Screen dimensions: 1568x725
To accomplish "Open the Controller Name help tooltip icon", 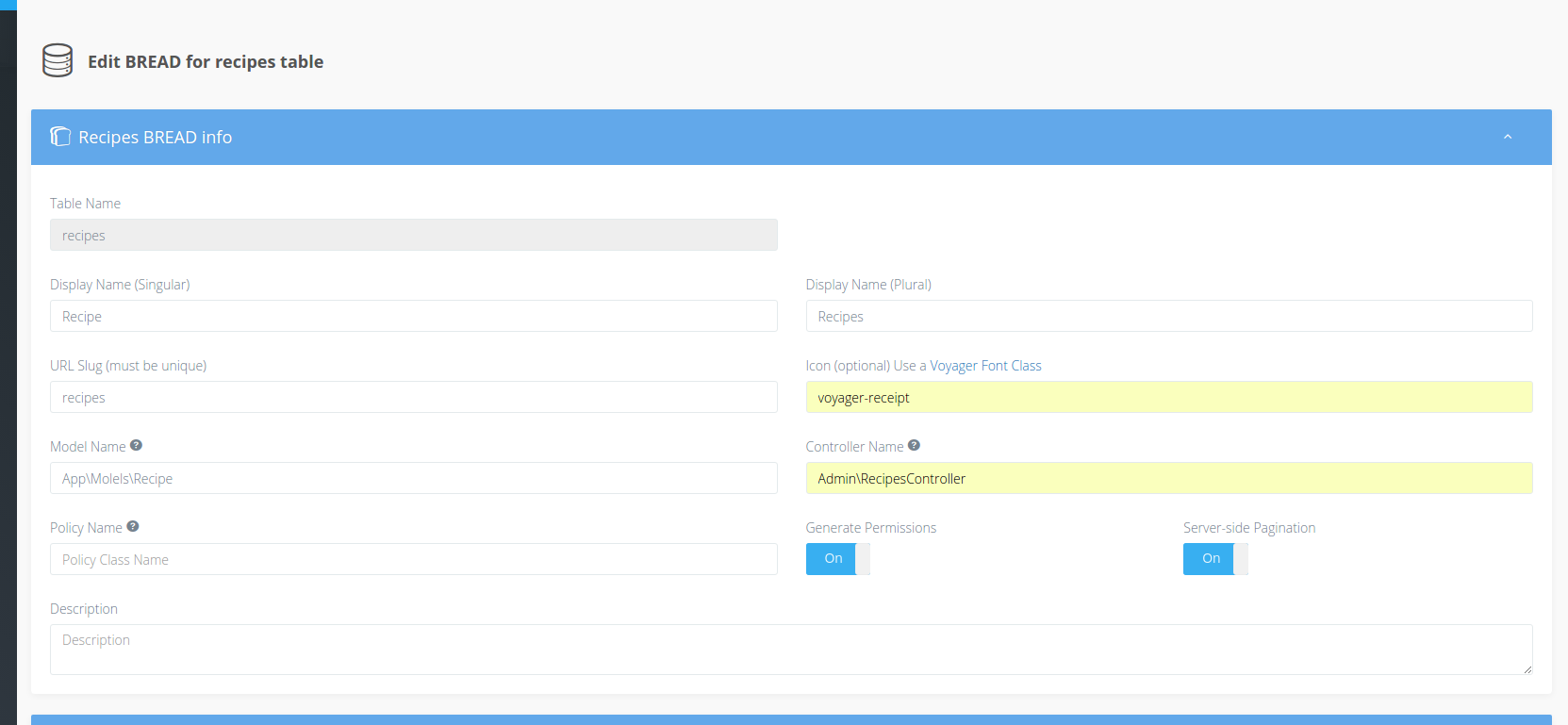I will click(x=914, y=445).
